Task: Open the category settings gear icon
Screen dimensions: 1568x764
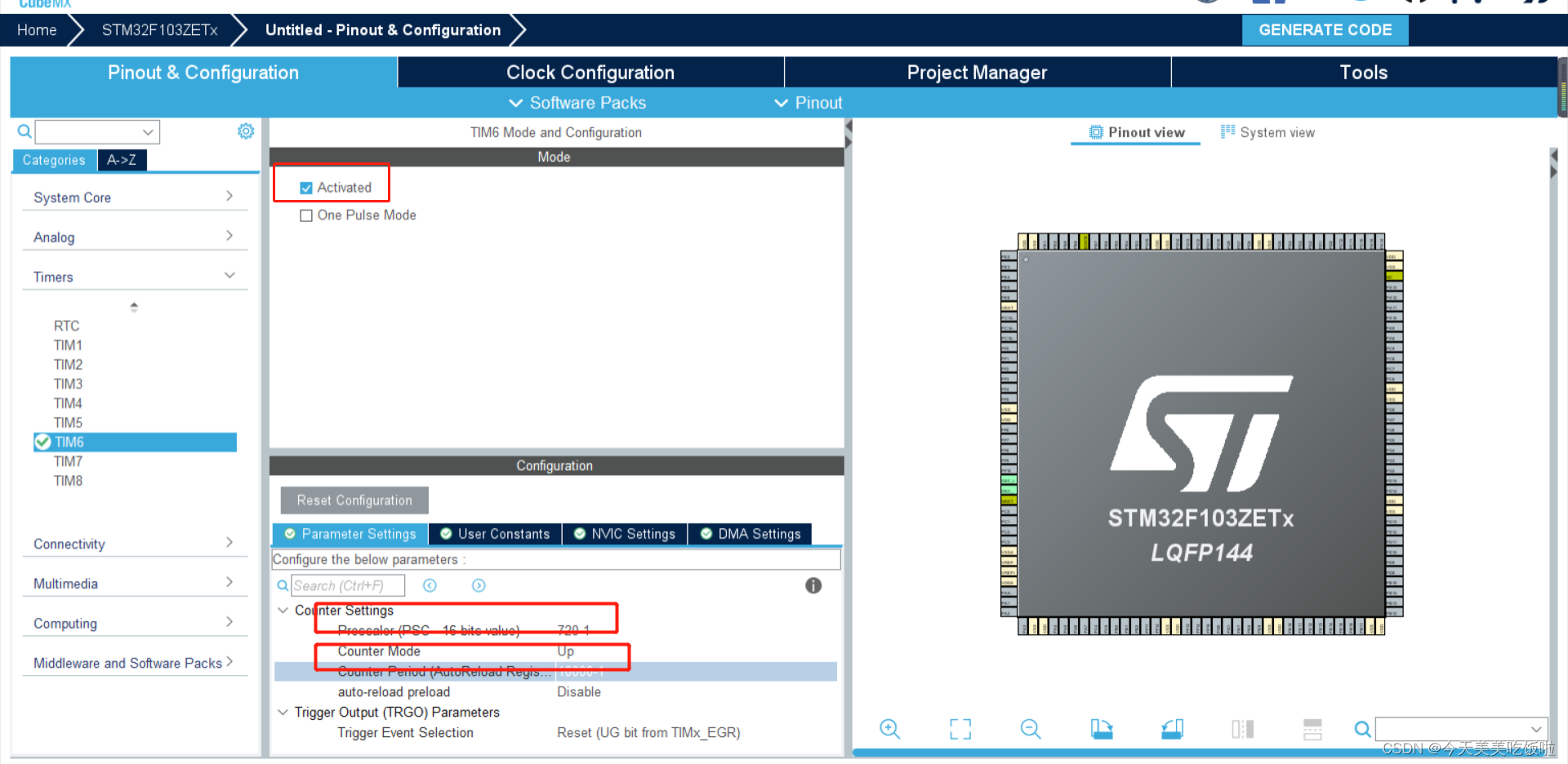Action: [246, 131]
